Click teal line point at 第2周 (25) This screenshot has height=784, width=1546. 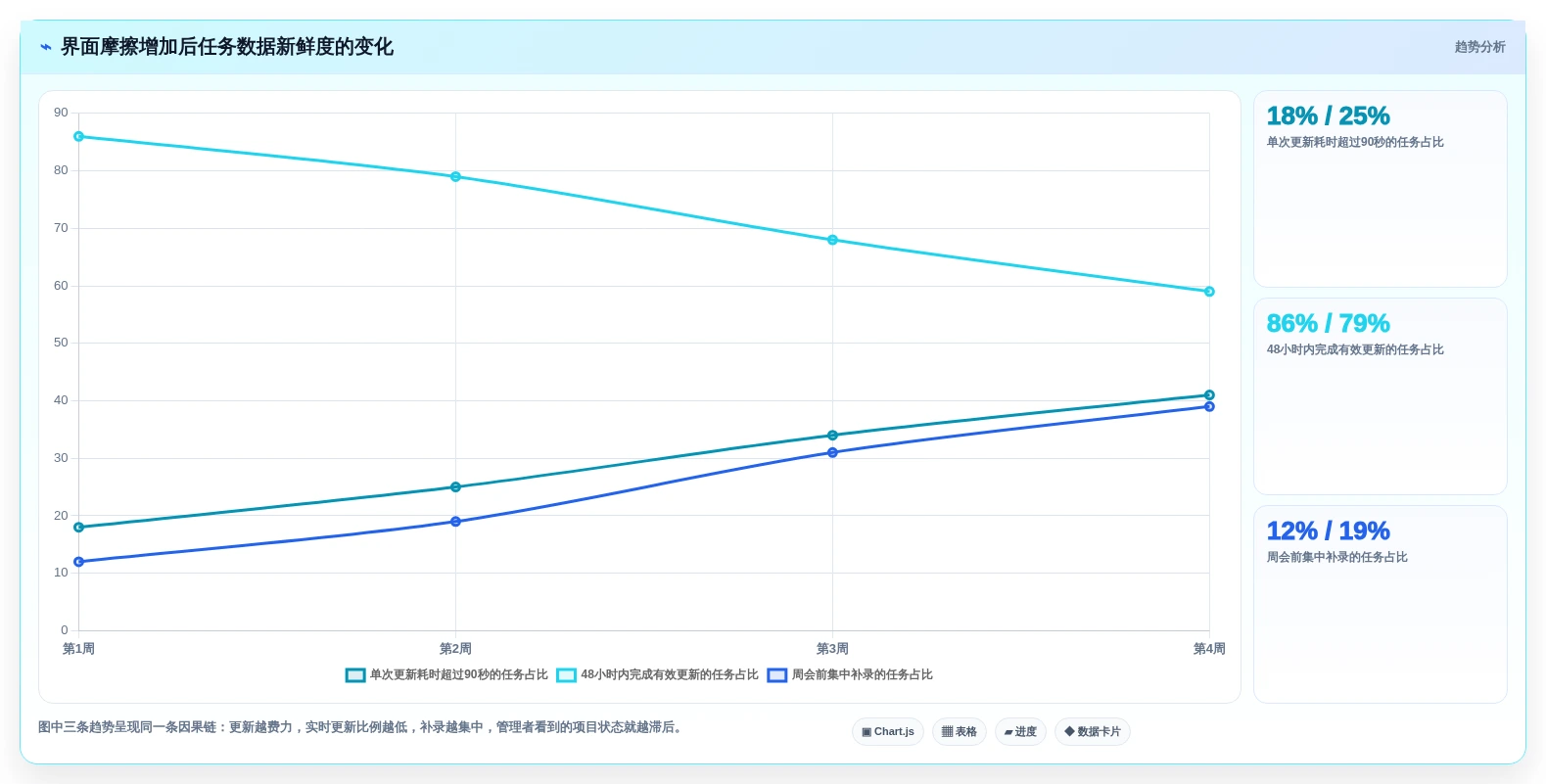click(x=455, y=487)
